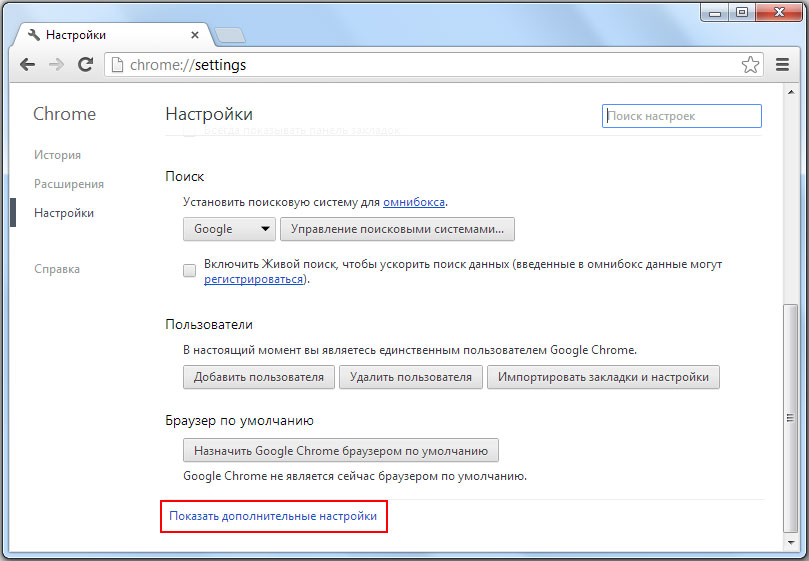
Task: Open the Google search engine dropdown
Action: 229,229
